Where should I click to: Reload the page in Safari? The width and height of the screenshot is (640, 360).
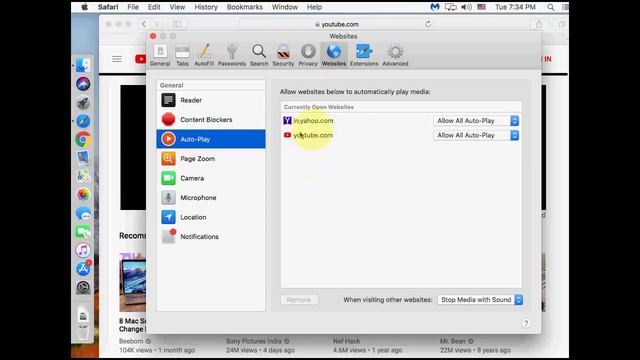click(x=428, y=24)
